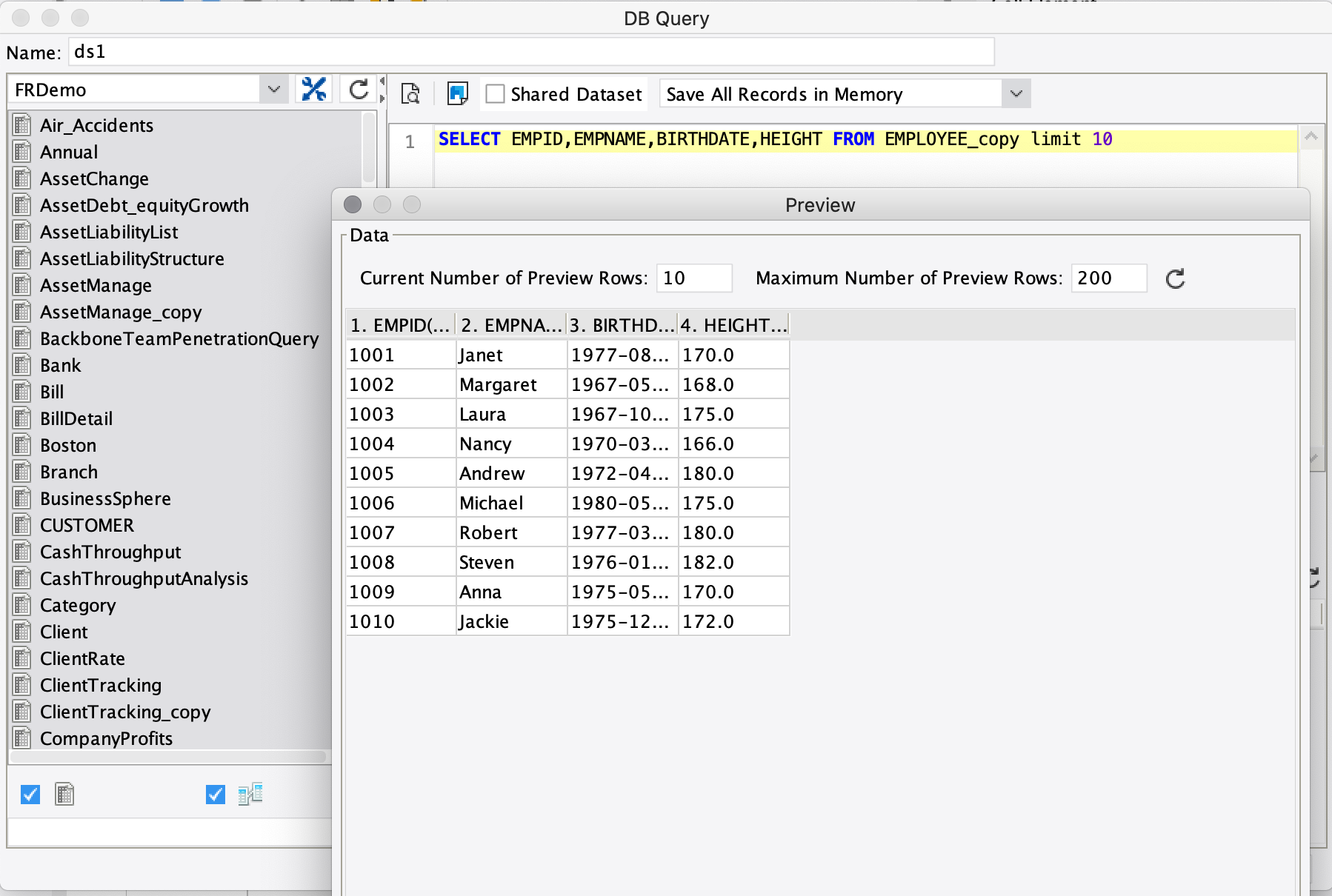This screenshot has width=1332, height=896.
Task: Click the table filter icon at bottom left
Action: (64, 793)
